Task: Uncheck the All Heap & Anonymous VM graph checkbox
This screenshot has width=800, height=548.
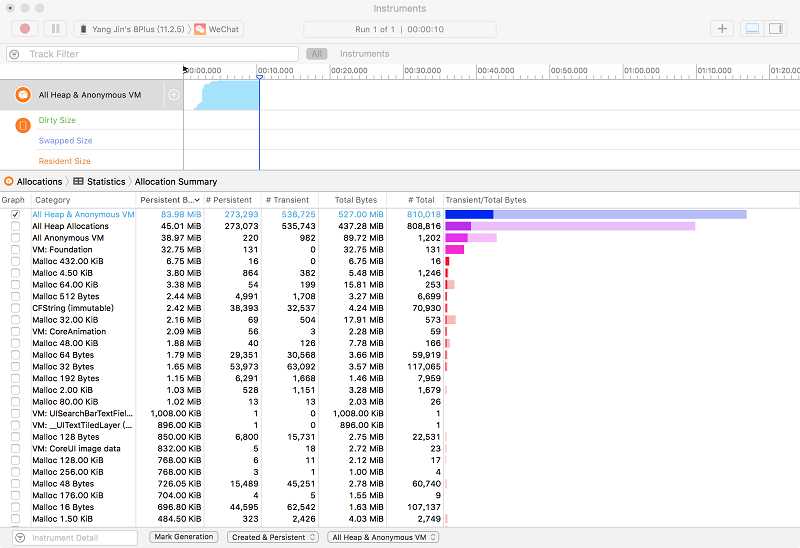Action: pos(15,215)
